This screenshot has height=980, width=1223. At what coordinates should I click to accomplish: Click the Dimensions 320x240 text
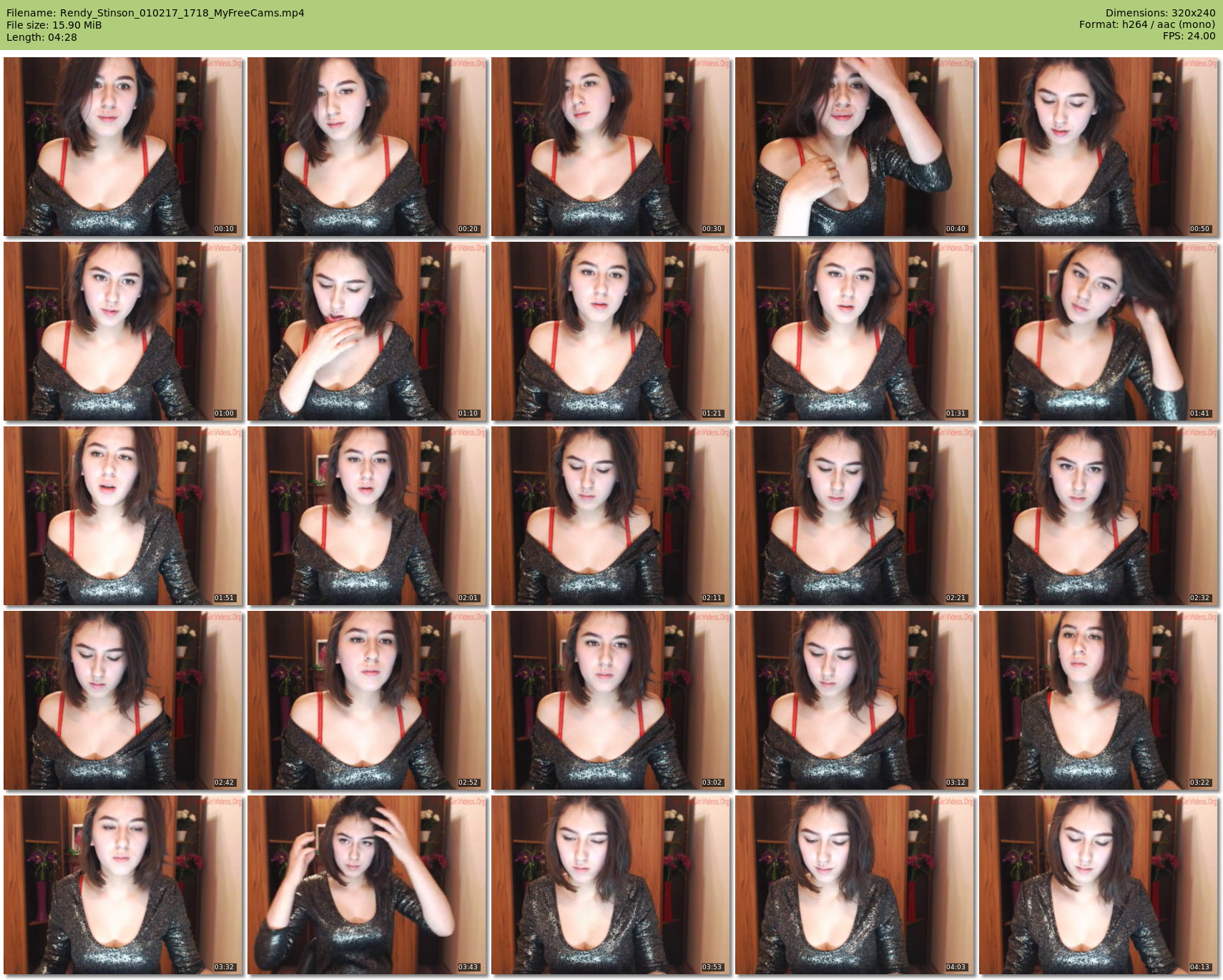1160,13
